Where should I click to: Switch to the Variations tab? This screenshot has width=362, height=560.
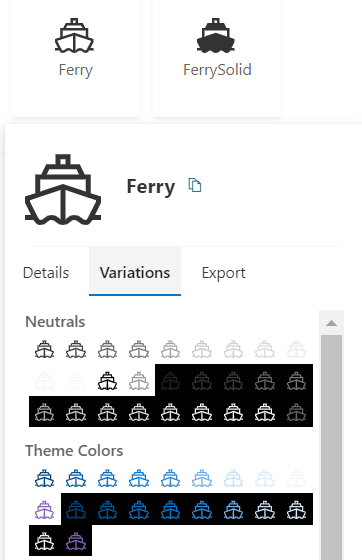[x=135, y=271]
